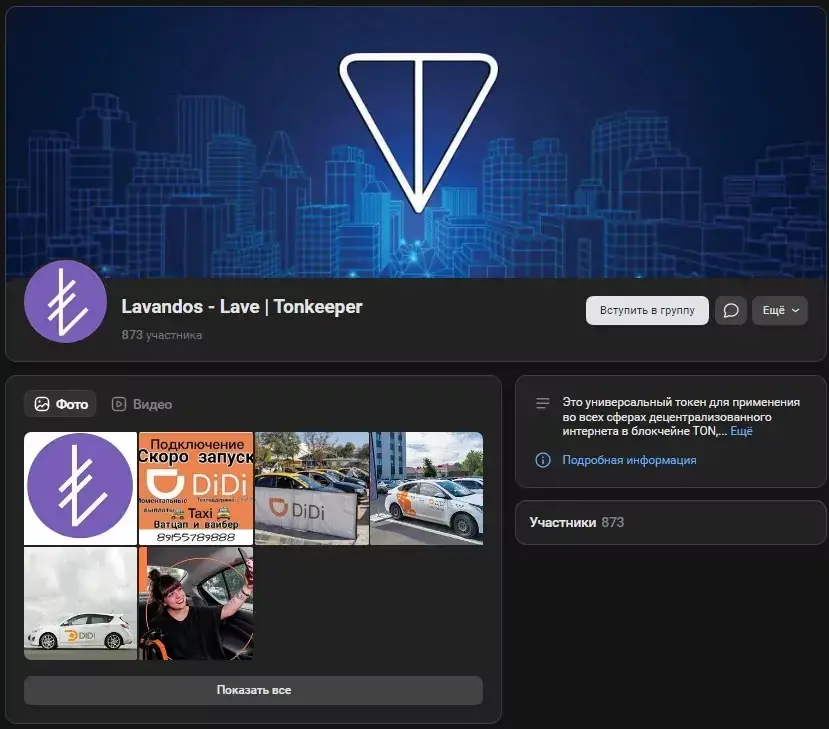Open the DiDi banner parking lot photo
829x729 pixels.
(x=312, y=488)
